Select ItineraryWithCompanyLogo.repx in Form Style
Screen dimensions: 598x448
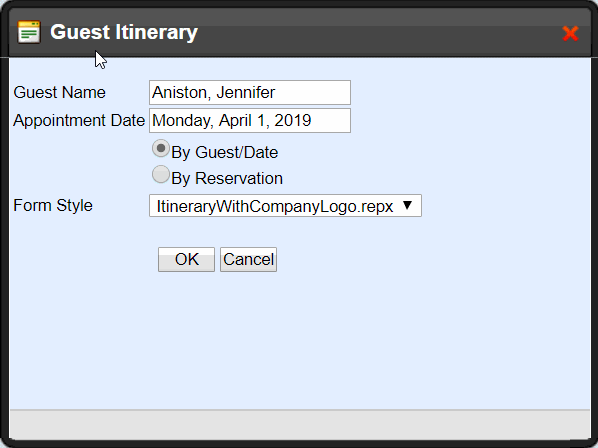click(275, 206)
